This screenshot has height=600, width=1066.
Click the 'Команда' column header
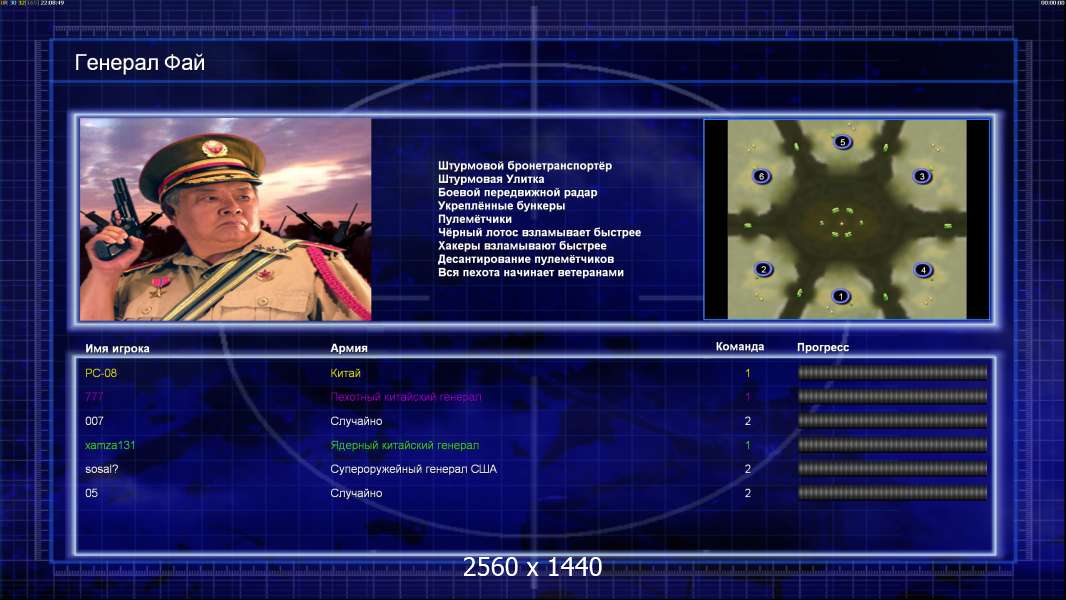tap(740, 347)
